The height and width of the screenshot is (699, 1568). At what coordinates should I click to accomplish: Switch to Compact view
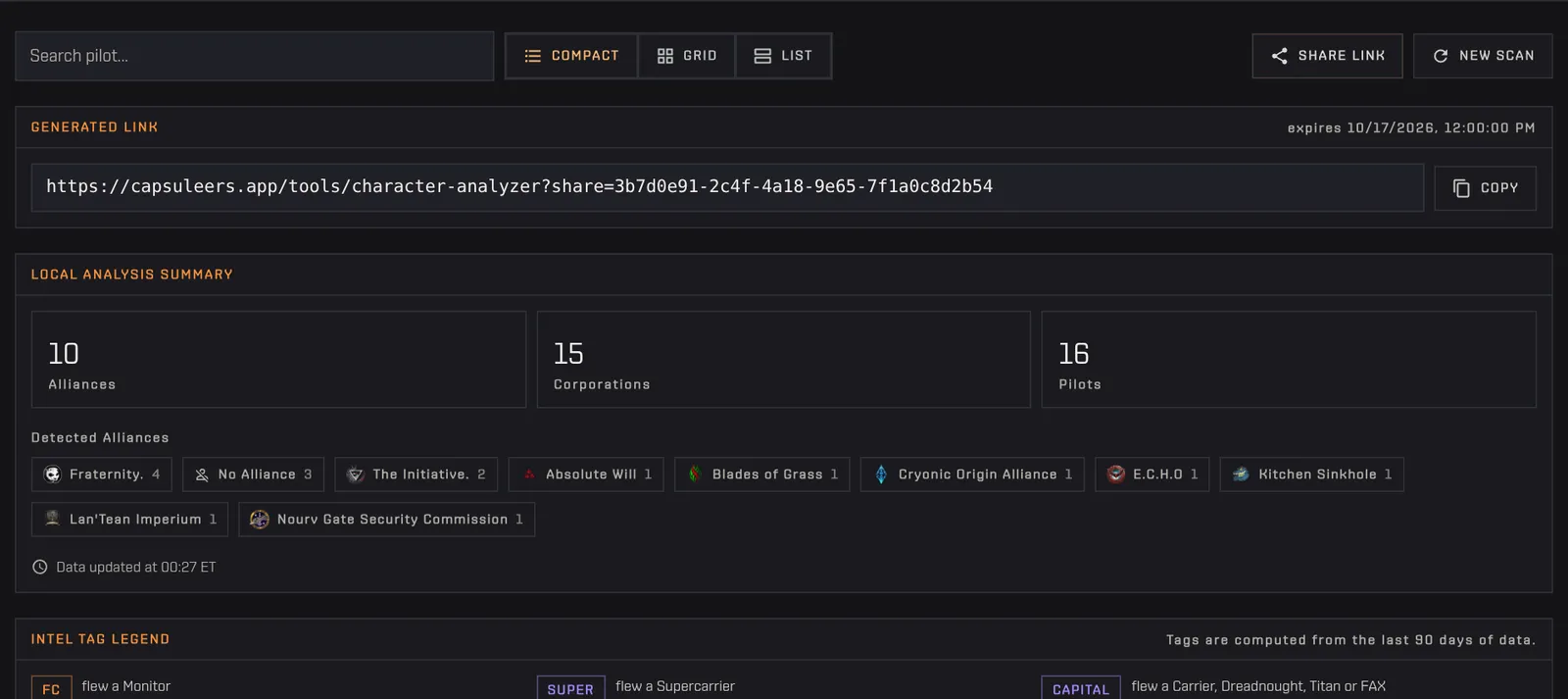[571, 56]
